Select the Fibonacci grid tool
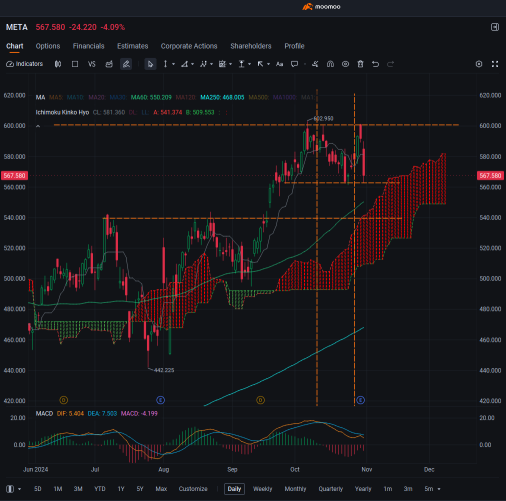This screenshot has height=501, width=506. point(222,64)
